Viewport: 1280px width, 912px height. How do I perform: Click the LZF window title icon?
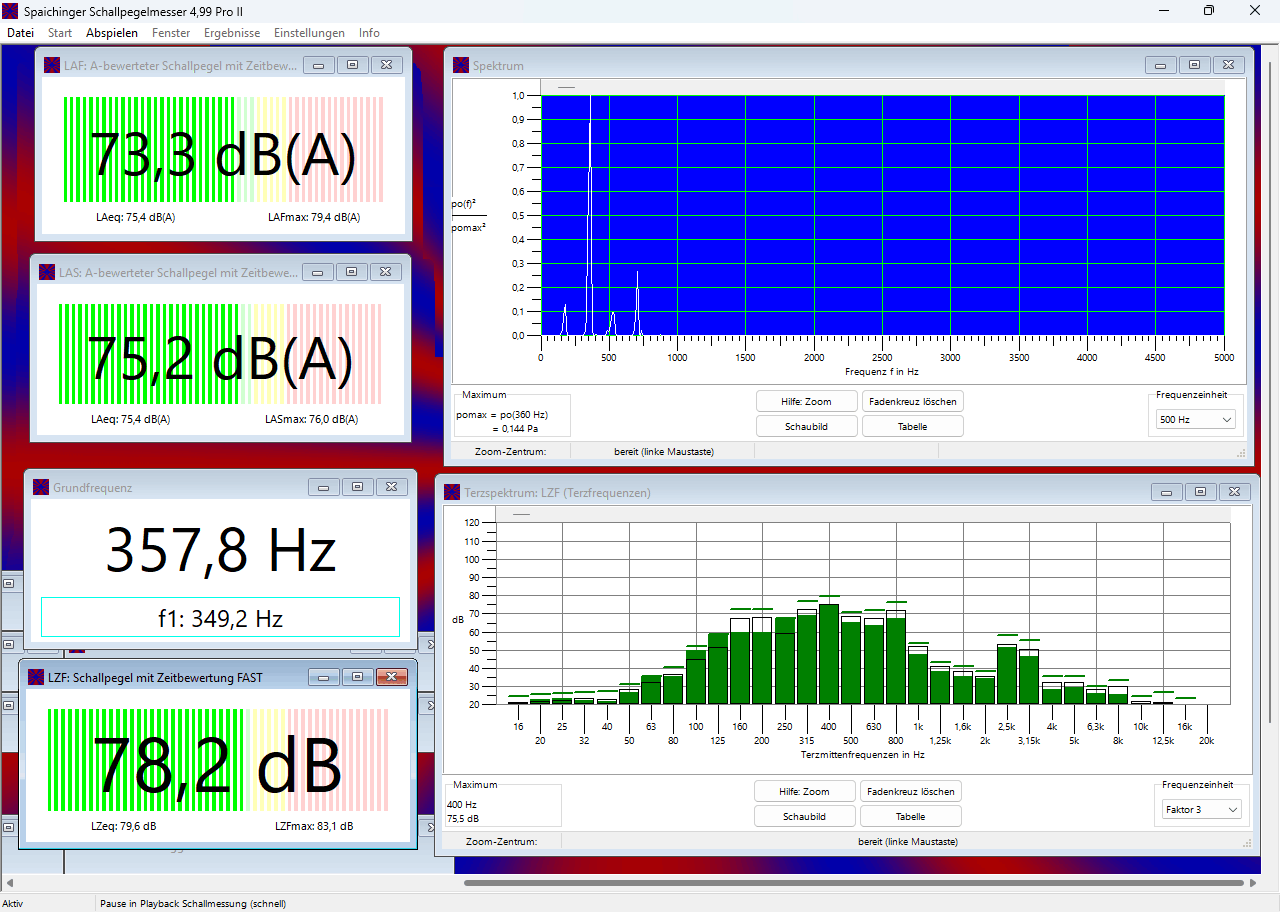[x=36, y=677]
